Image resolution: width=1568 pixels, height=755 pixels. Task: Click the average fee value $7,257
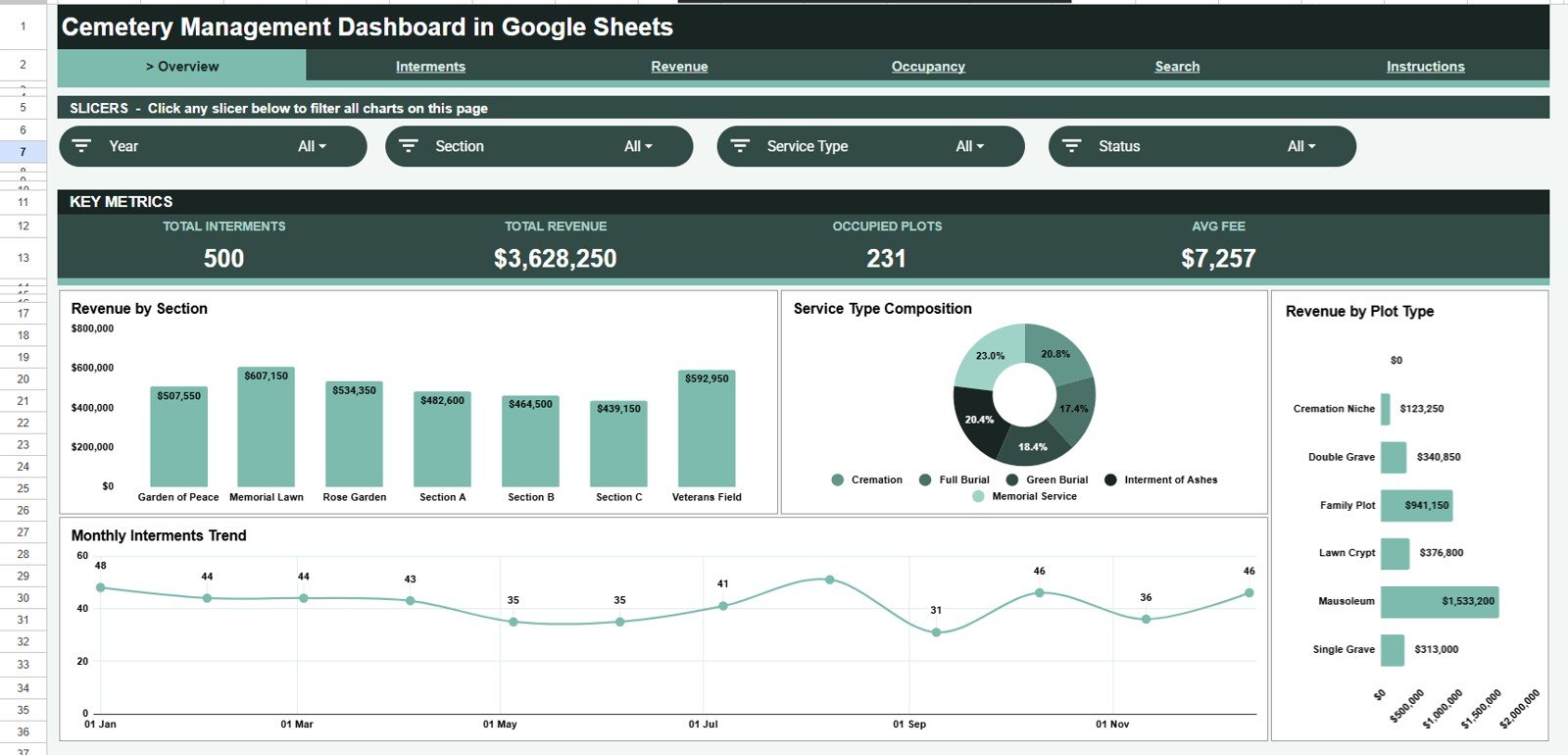point(1218,259)
